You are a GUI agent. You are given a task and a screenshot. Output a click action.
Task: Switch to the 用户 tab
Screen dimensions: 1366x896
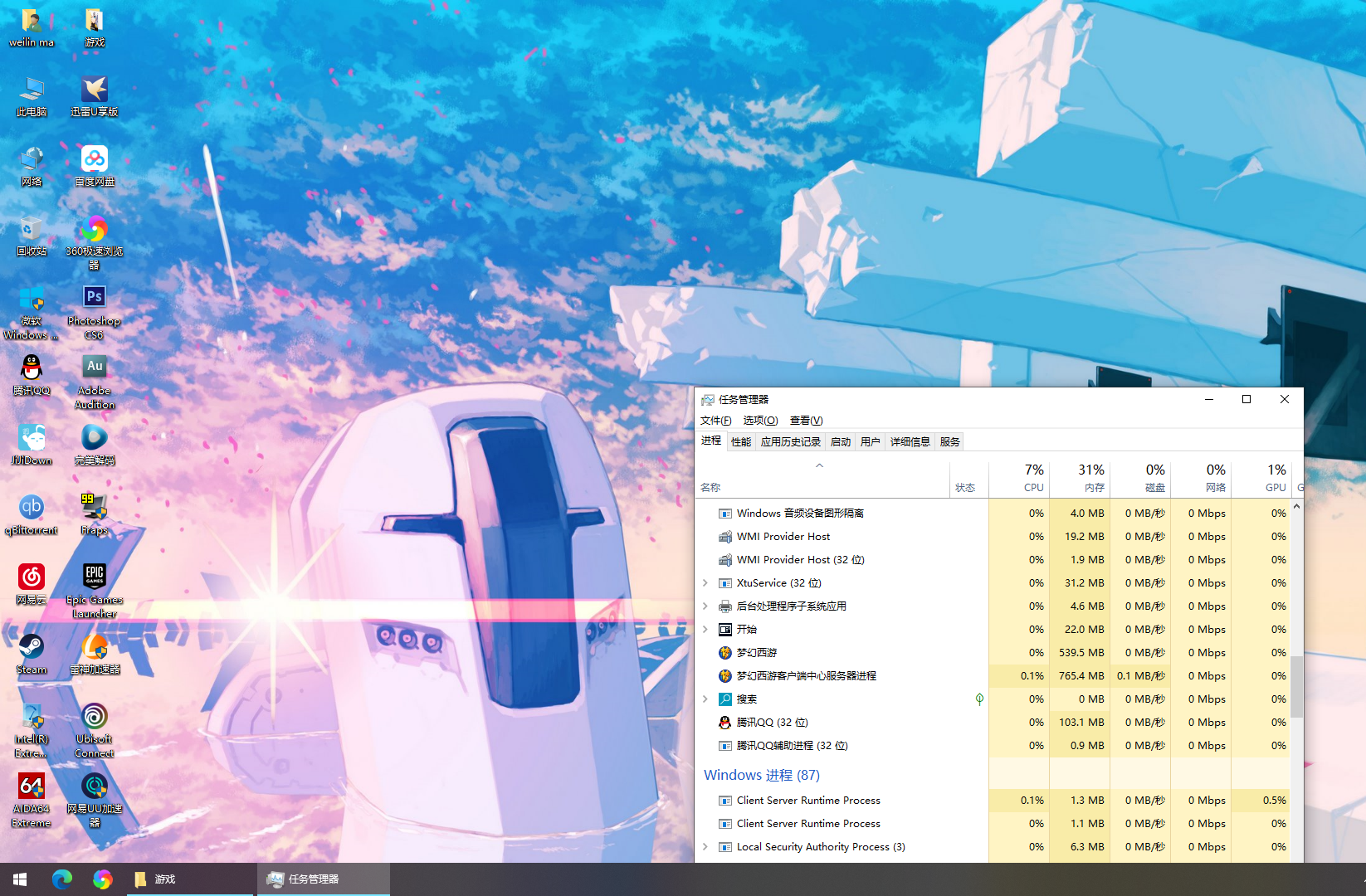tap(871, 442)
